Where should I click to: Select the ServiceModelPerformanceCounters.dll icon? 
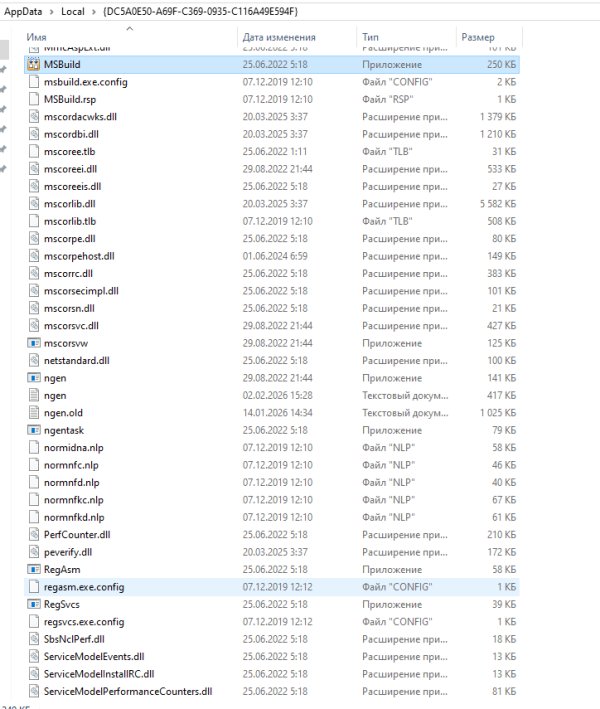[34, 691]
